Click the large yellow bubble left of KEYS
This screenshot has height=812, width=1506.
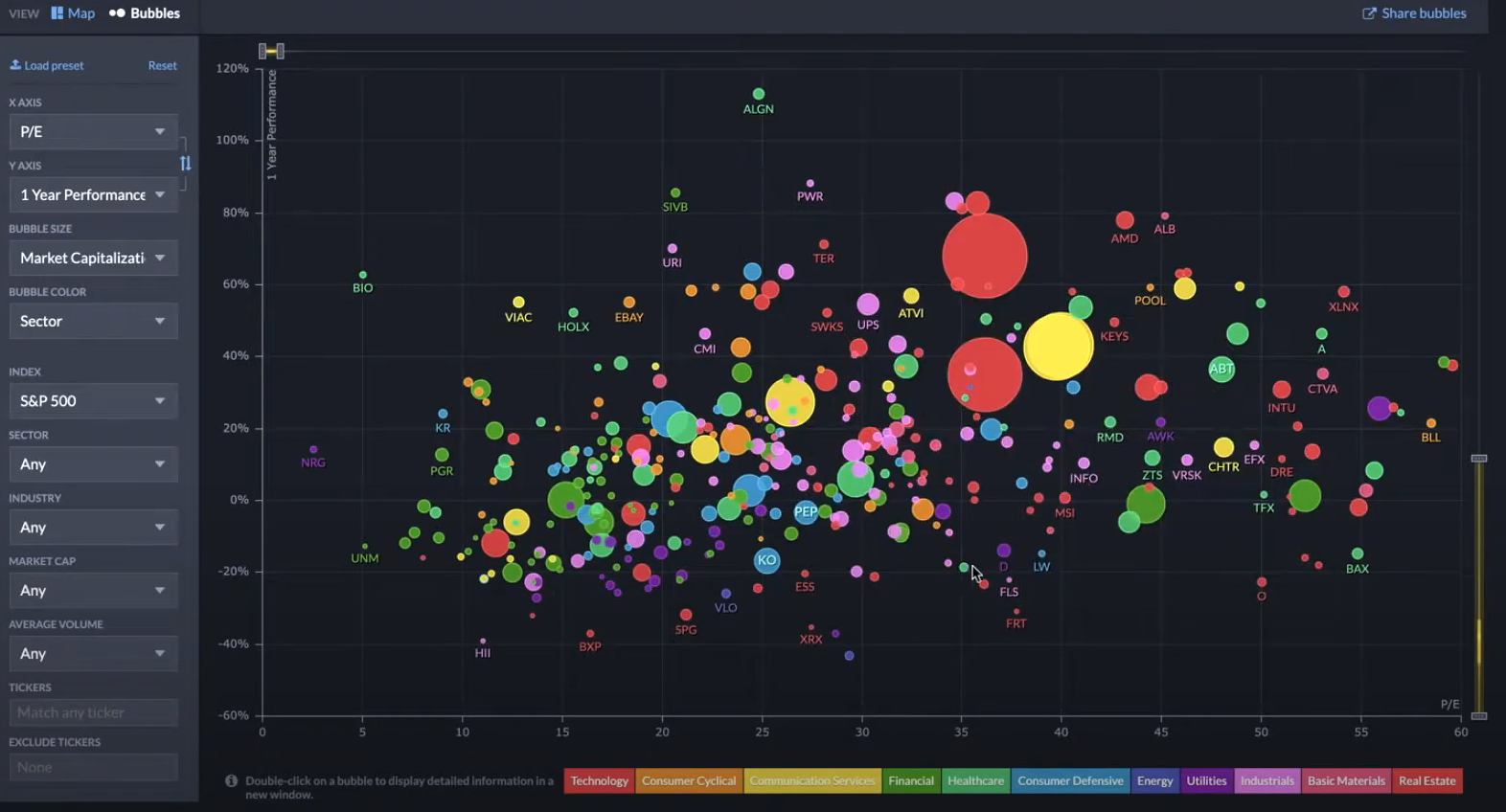[1058, 346]
